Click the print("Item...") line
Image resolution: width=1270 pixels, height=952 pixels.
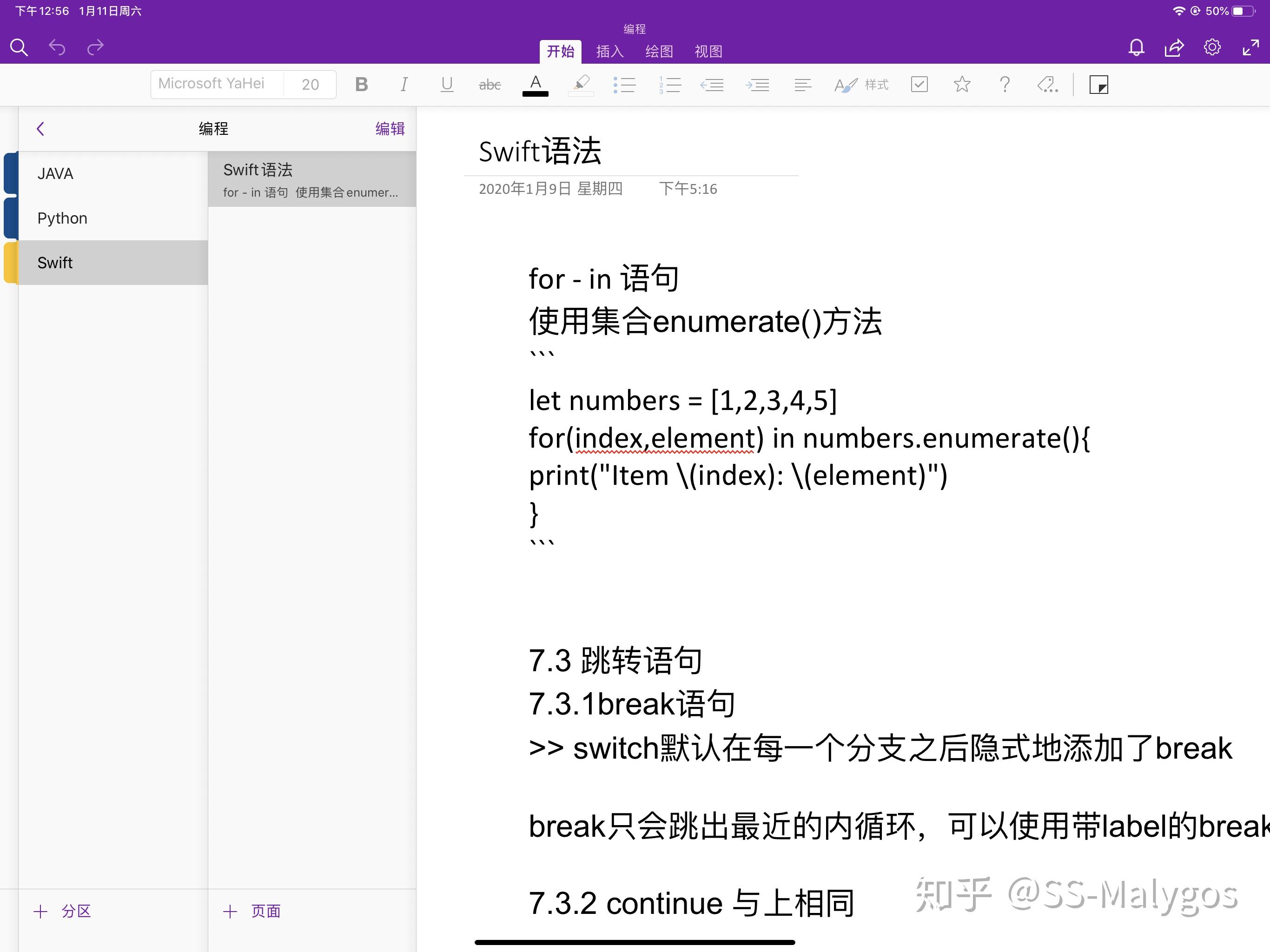(x=738, y=476)
